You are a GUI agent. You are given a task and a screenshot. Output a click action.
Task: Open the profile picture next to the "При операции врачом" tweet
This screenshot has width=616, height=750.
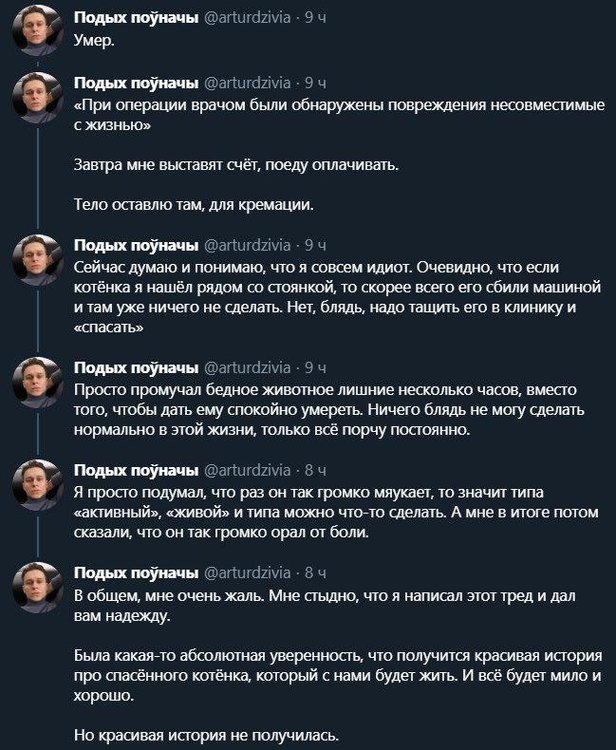click(x=38, y=99)
